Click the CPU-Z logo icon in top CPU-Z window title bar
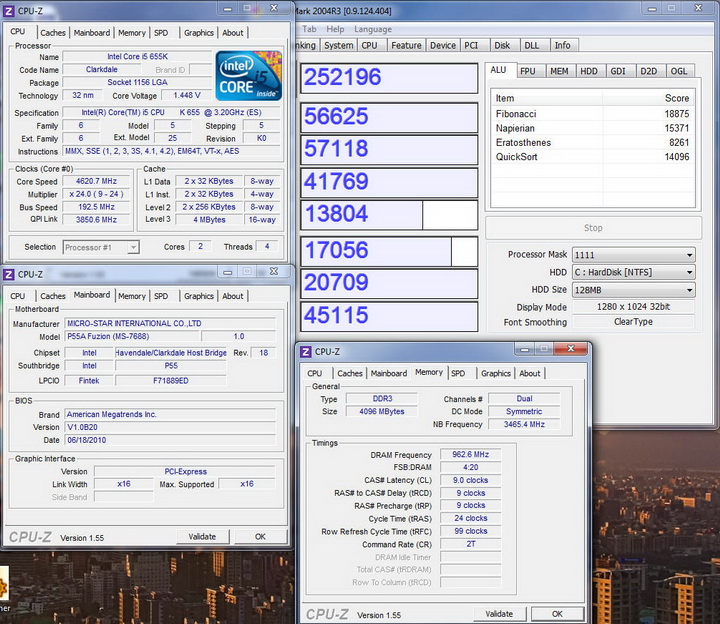 point(8,11)
